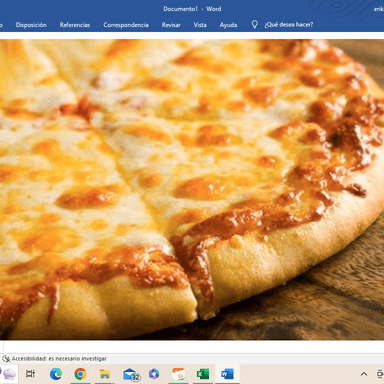
Task: Open the Mail app with 32 badge
Action: click(131, 374)
